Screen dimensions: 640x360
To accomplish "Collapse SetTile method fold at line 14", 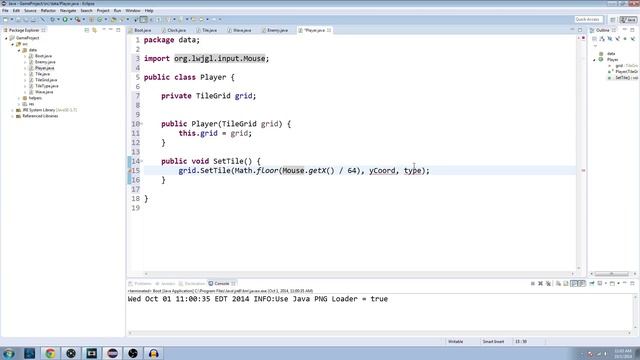I will (142, 161).
